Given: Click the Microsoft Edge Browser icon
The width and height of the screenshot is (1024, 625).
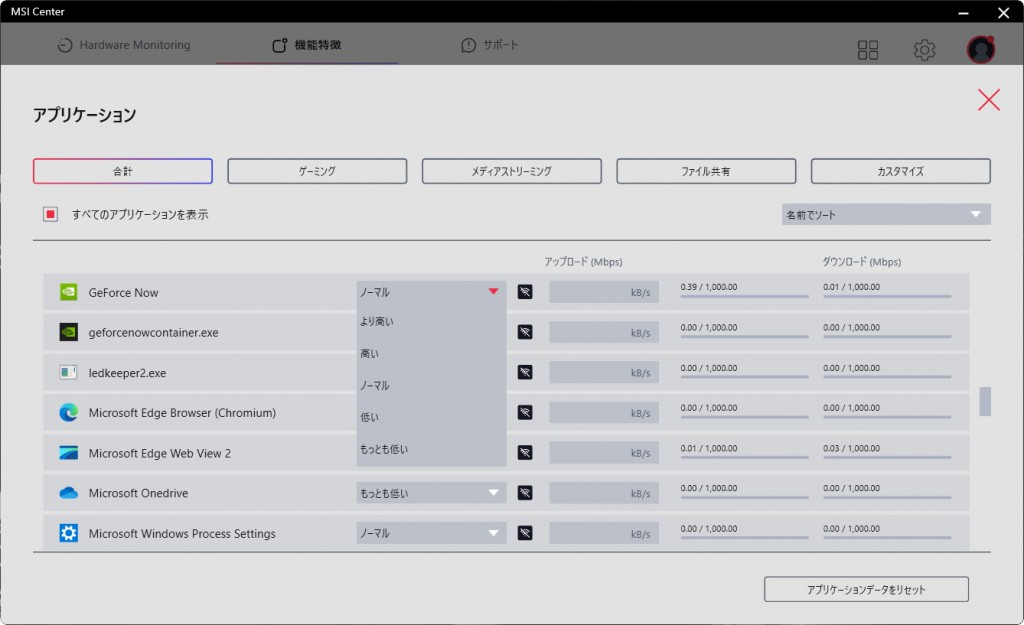Looking at the screenshot, I should pos(68,412).
